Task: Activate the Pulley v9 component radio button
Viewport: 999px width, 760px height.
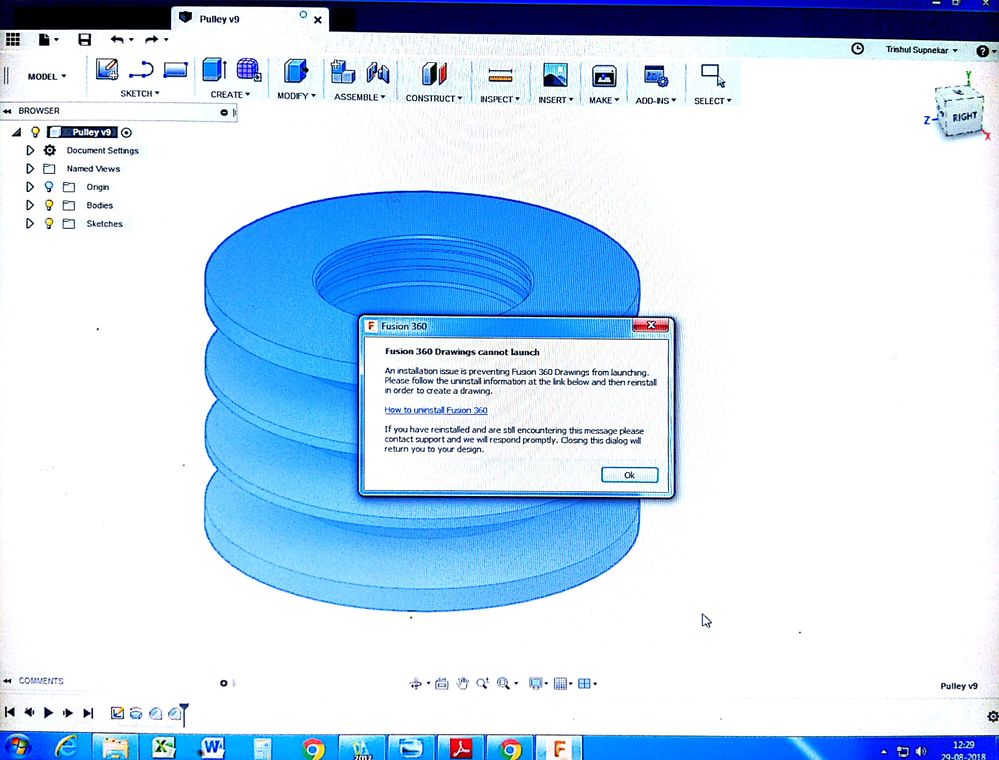Action: click(x=126, y=133)
